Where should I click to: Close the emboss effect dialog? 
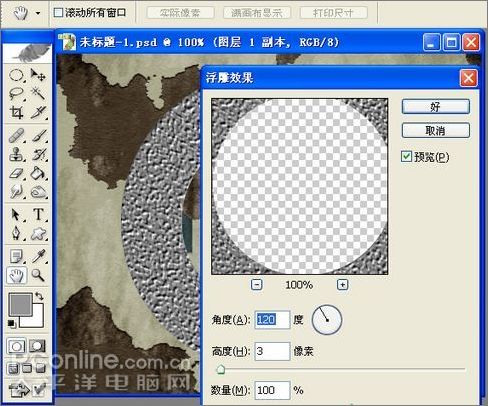468,78
